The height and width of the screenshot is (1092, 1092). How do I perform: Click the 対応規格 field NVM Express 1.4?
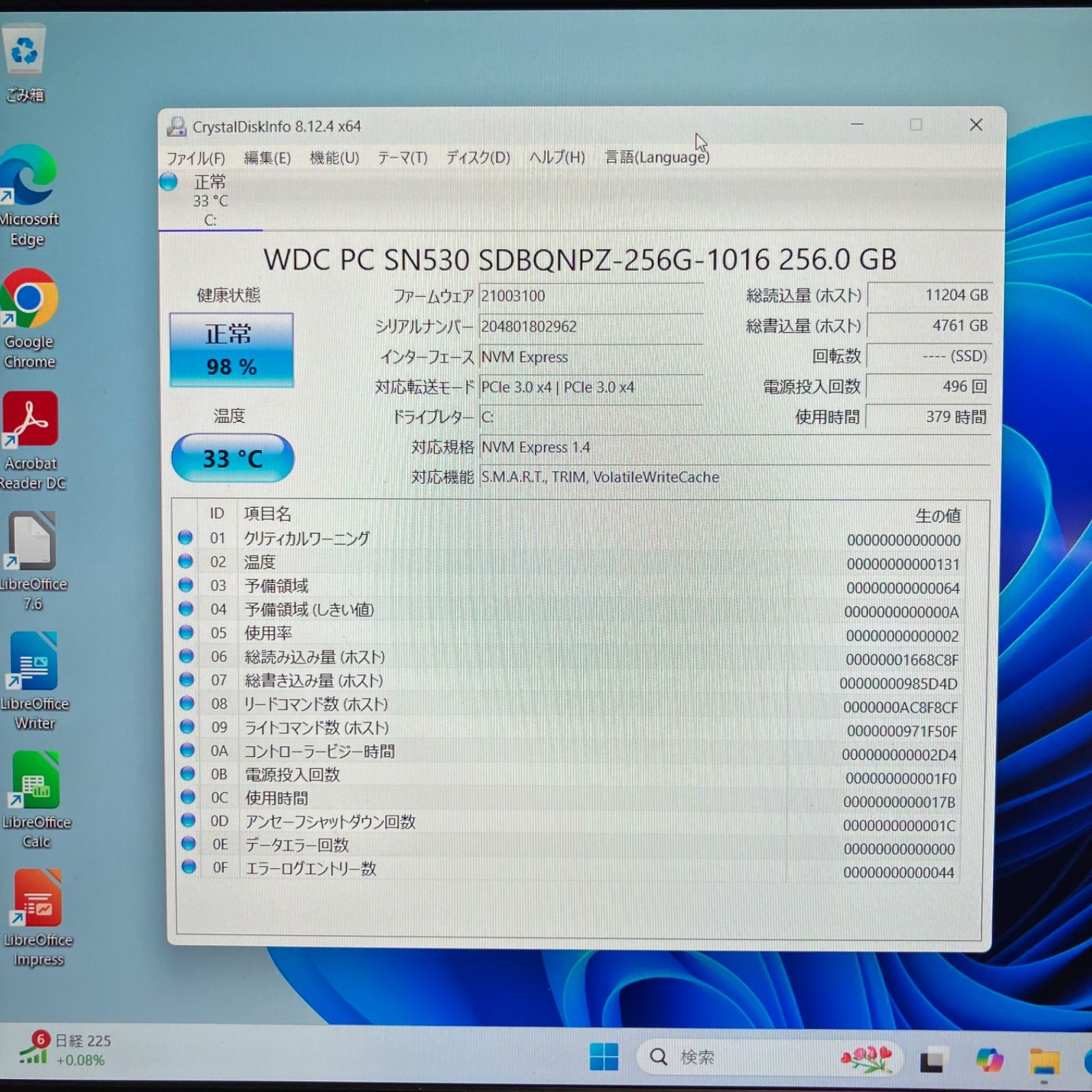coord(735,447)
